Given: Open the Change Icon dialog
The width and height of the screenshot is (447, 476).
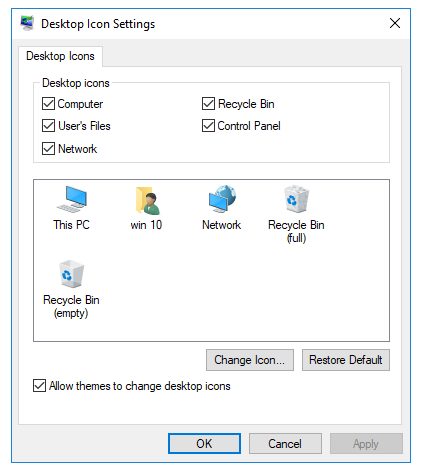Looking at the screenshot, I should pyautogui.click(x=250, y=360).
